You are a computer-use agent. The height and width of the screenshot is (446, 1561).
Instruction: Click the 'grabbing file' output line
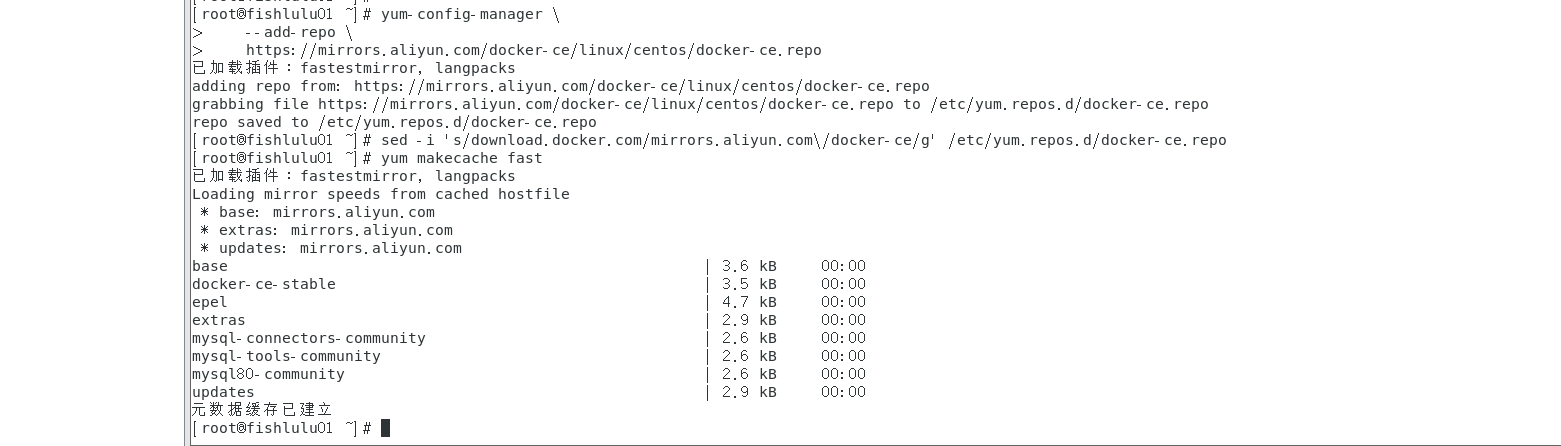699,104
